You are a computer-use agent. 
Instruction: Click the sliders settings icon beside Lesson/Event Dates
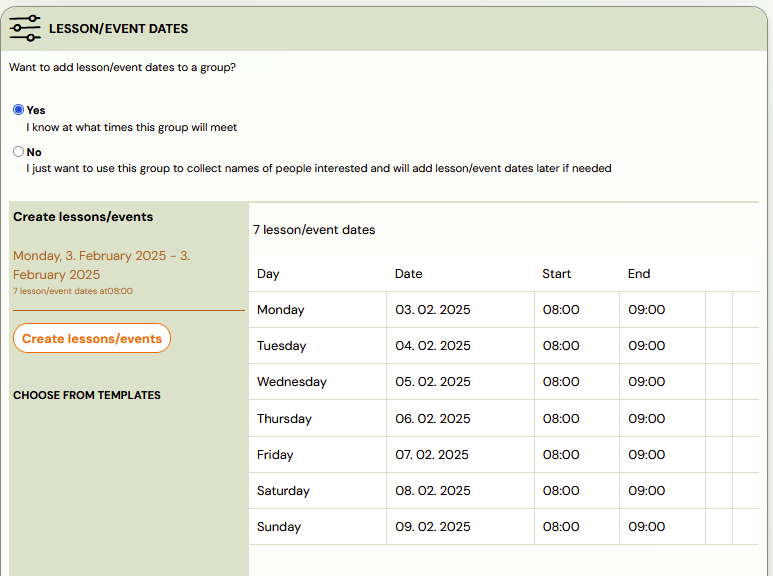pos(25,29)
